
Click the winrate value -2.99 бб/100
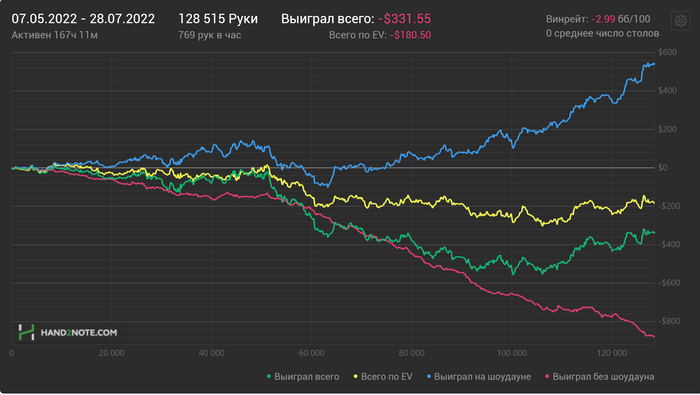[x=621, y=19]
